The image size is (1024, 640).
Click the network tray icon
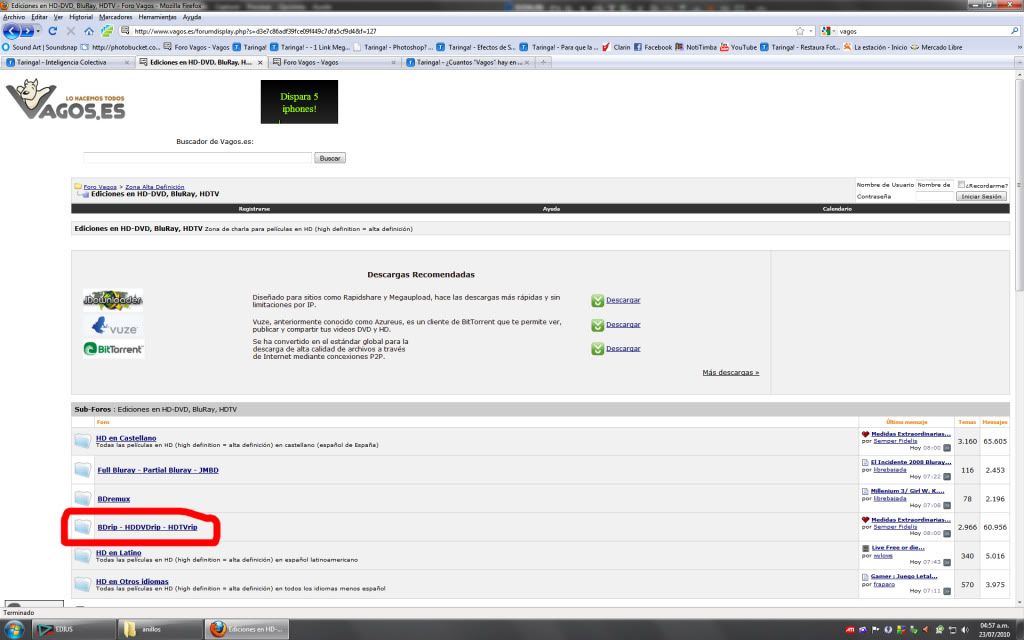click(x=952, y=630)
